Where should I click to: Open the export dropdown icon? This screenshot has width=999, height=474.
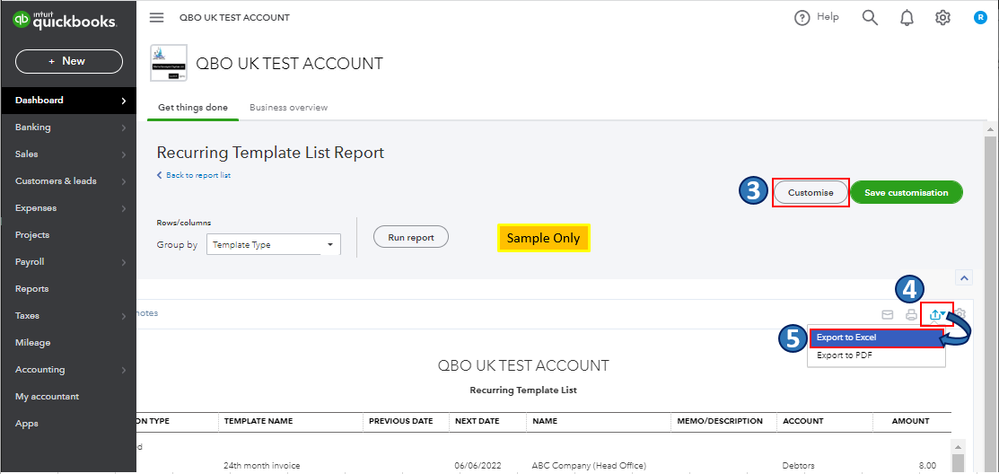[937, 315]
